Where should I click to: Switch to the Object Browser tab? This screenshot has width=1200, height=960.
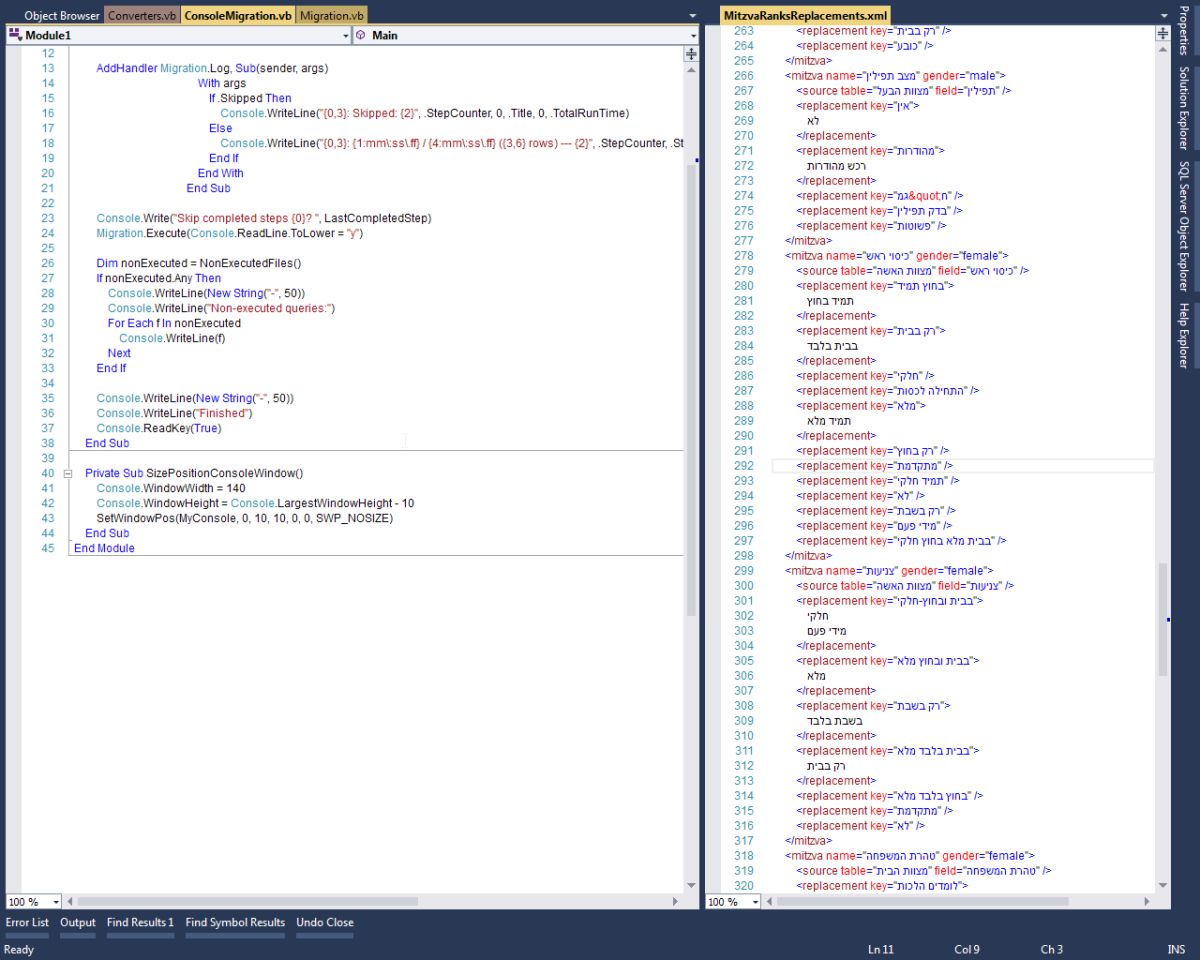(61, 16)
